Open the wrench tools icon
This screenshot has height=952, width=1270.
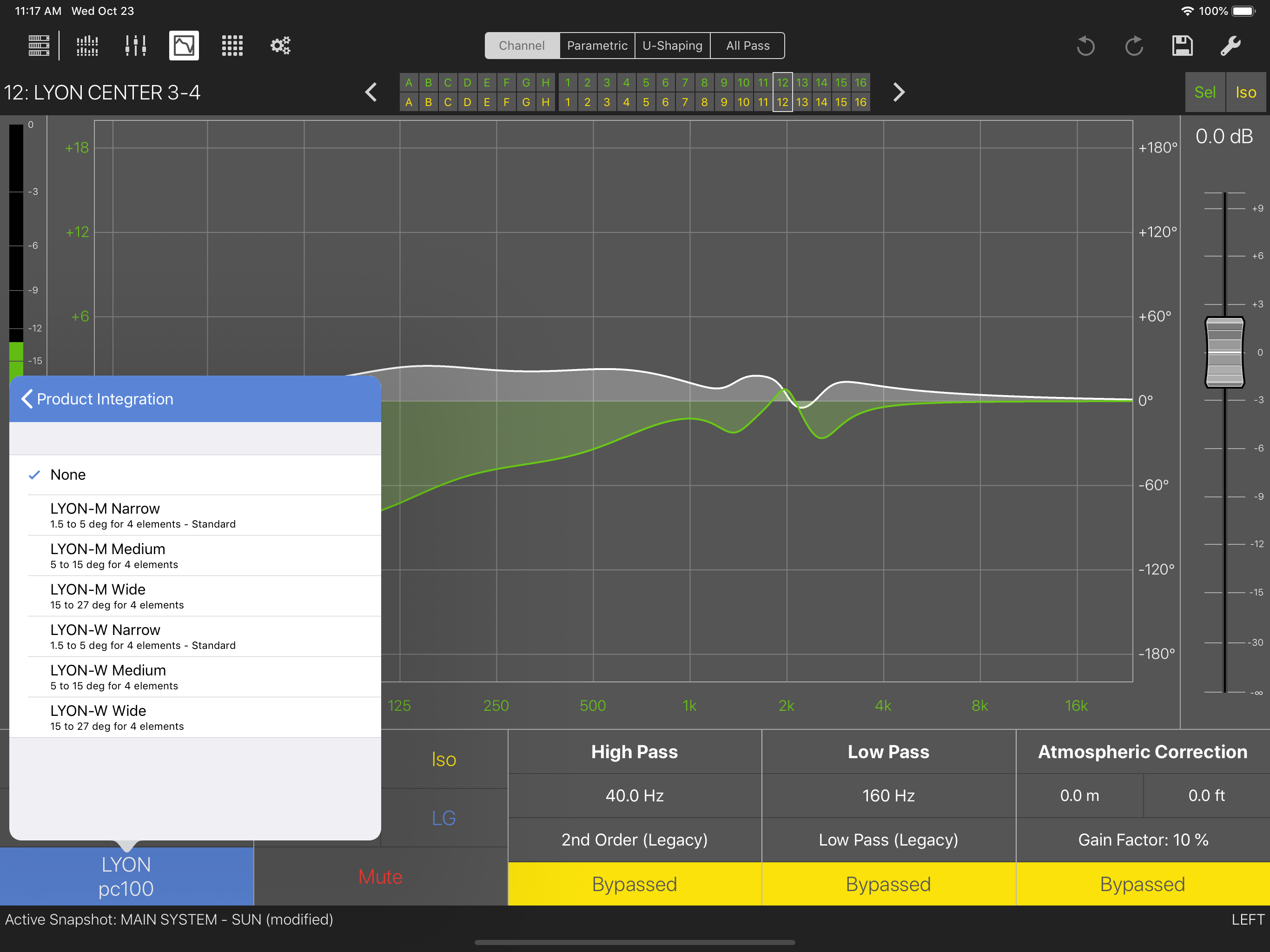tap(1230, 46)
